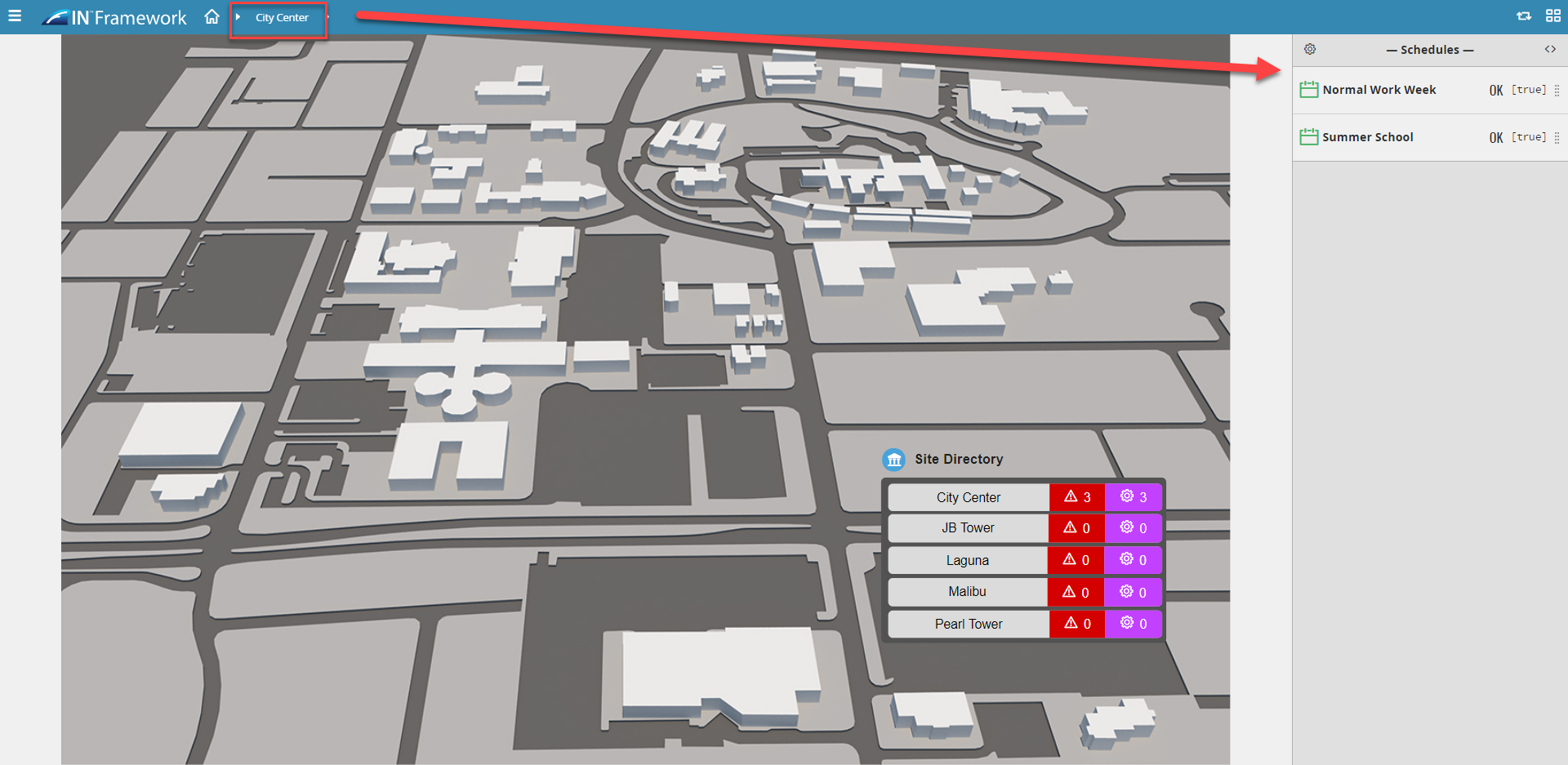Expand the breadcrumb arrow before City Center
Image resolution: width=1568 pixels, height=765 pixels.
238,17
